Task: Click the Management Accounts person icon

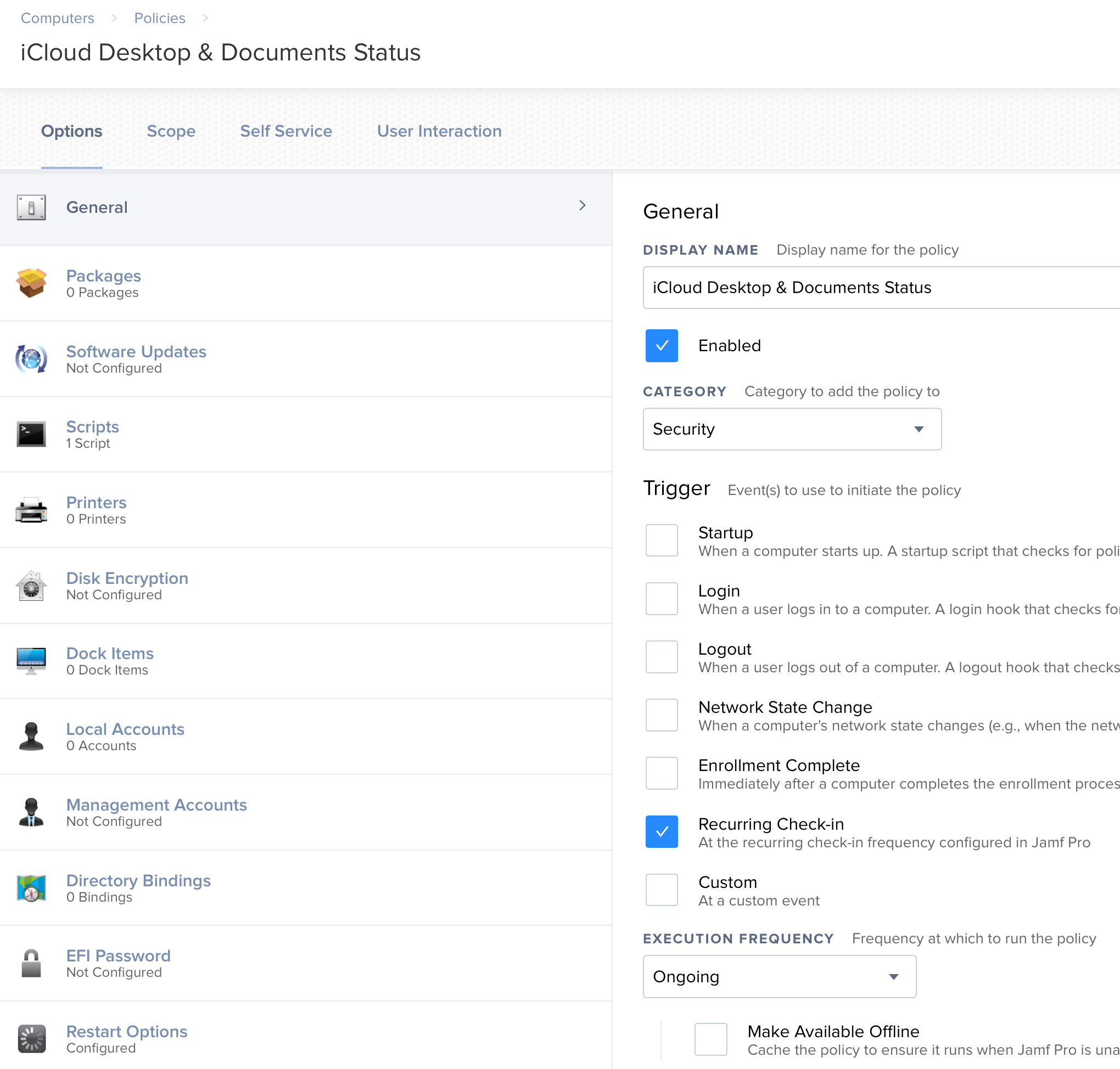Action: point(31,813)
